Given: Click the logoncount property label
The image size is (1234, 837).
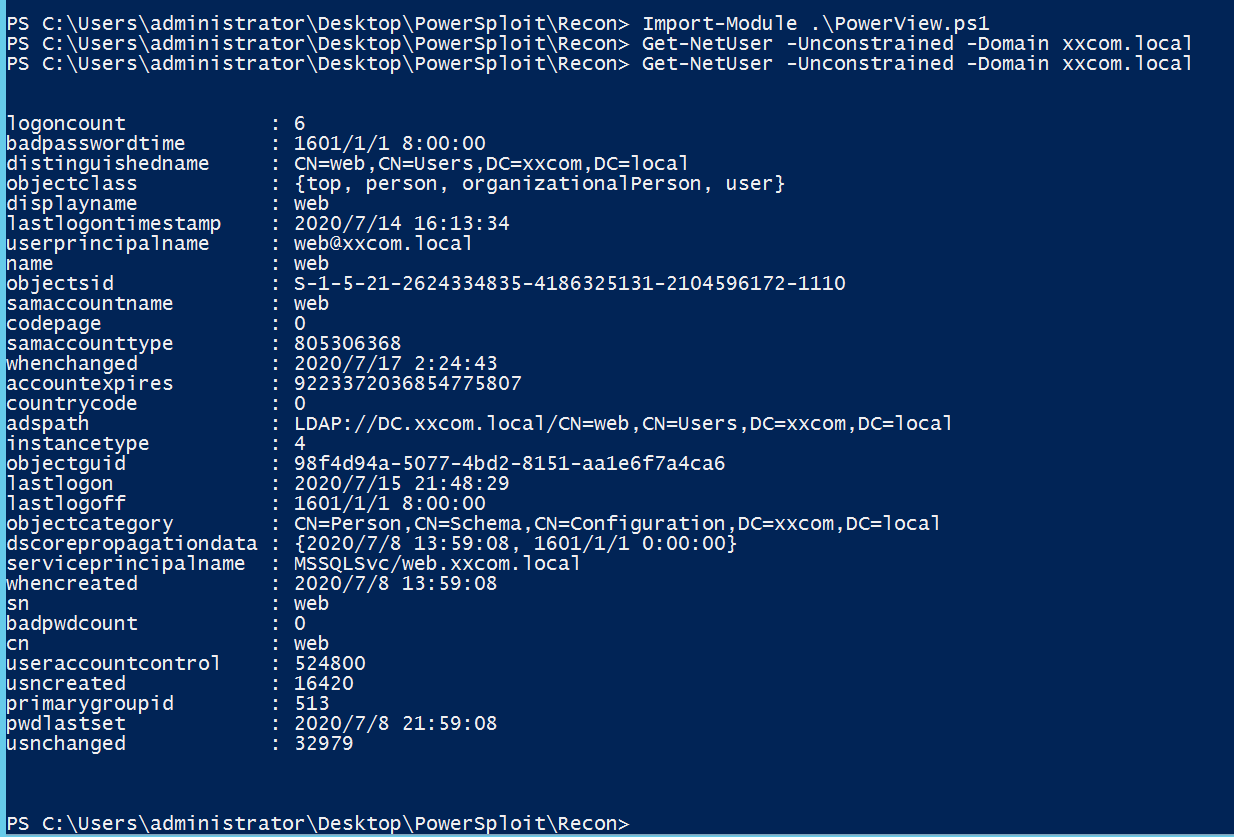Looking at the screenshot, I should (66, 124).
